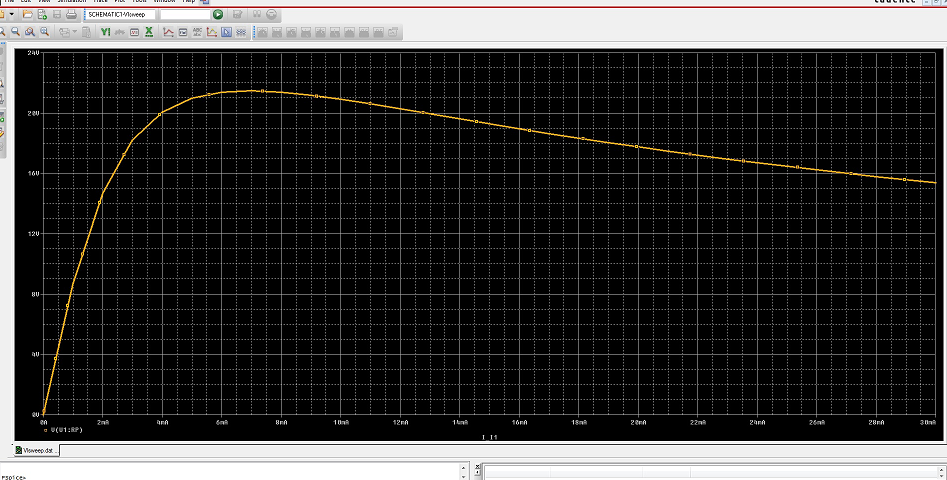Click the greyed Fourier FFT waveform icon
The image size is (947, 480).
(x=120, y=32)
